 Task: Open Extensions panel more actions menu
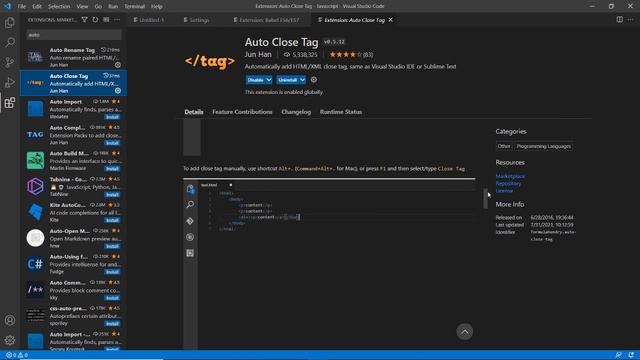[117, 20]
